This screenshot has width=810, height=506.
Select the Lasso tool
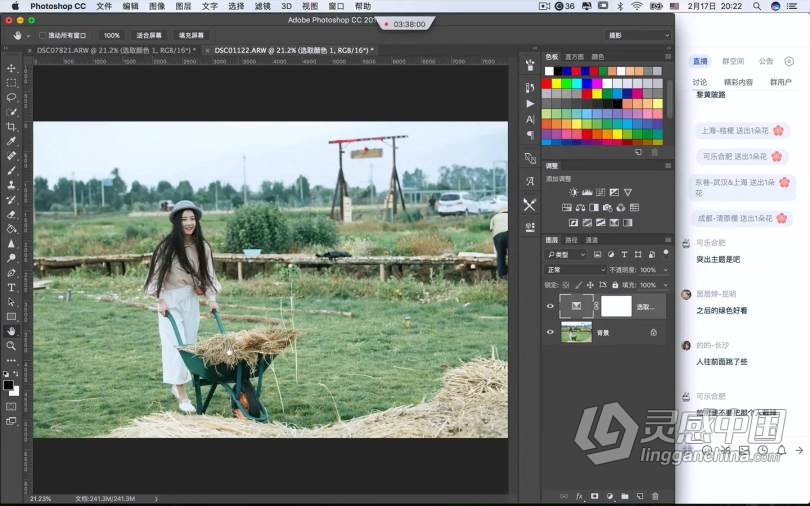coord(11,97)
